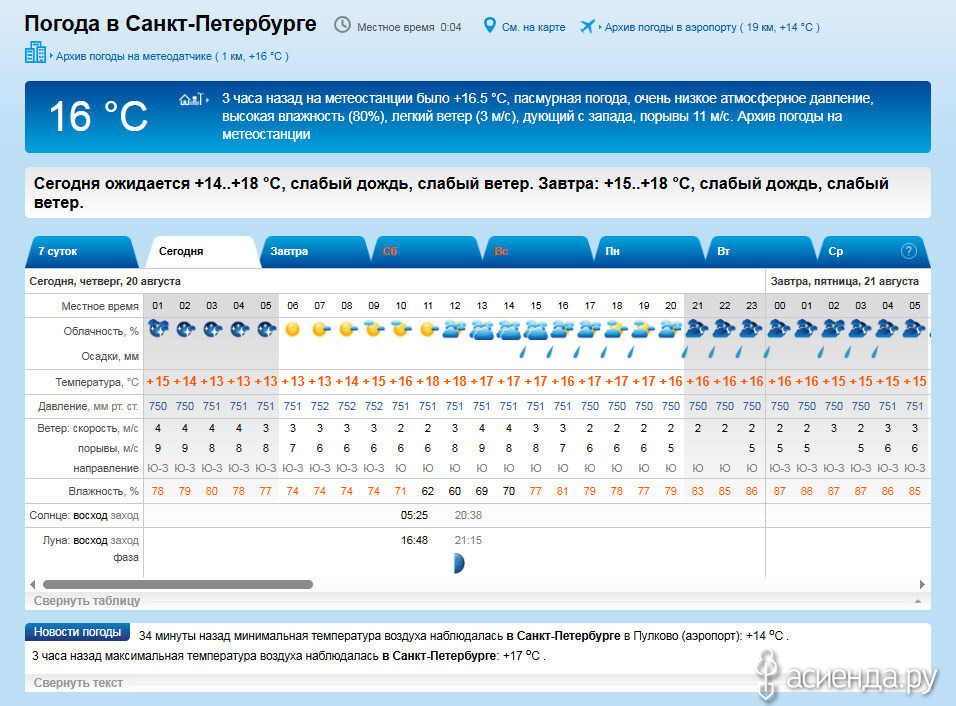The image size is (956, 706).
Task: Click pressure value 752 at 07 hour
Action: [319, 406]
